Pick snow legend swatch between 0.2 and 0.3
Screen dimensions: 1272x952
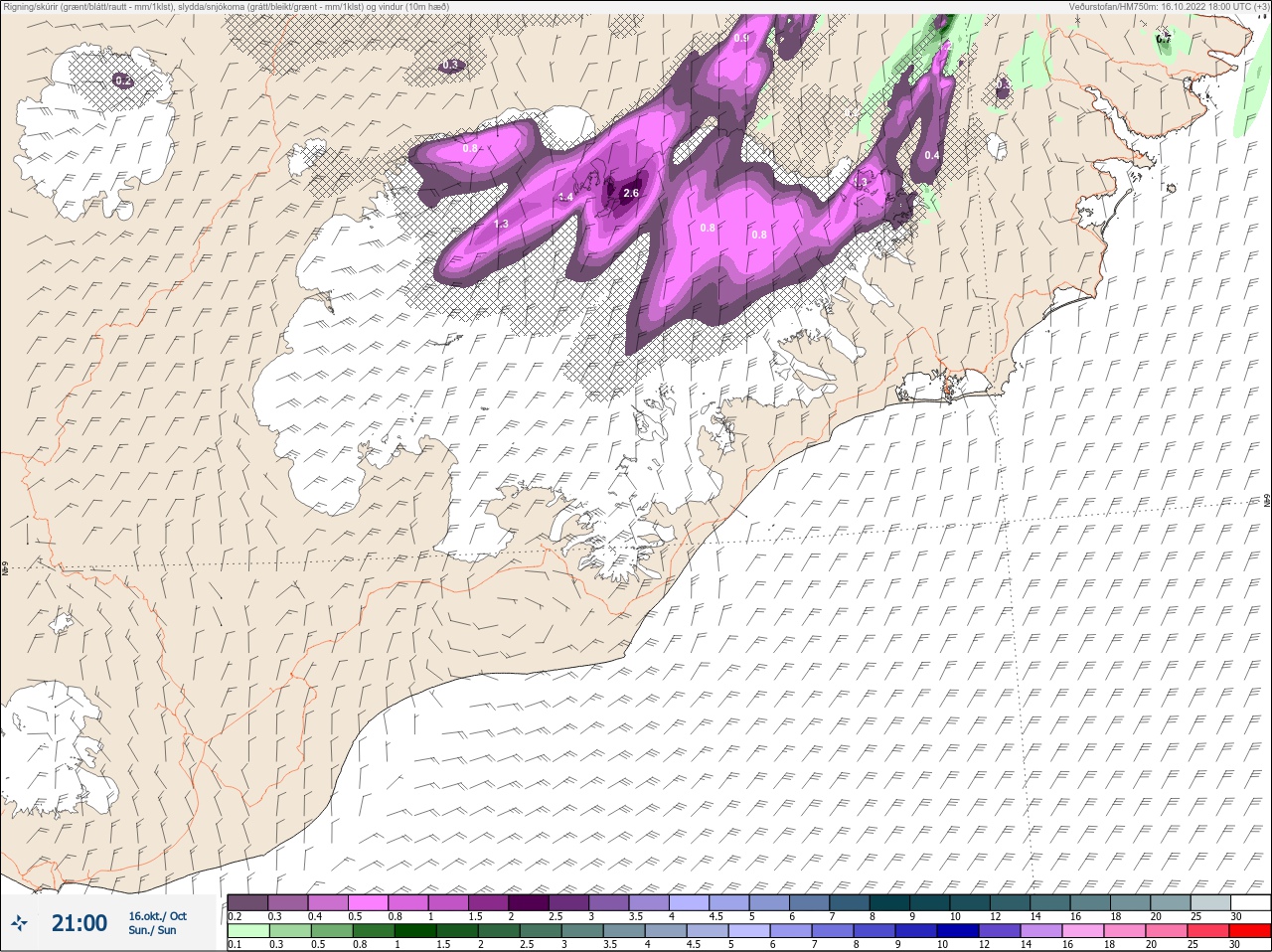pos(247,902)
